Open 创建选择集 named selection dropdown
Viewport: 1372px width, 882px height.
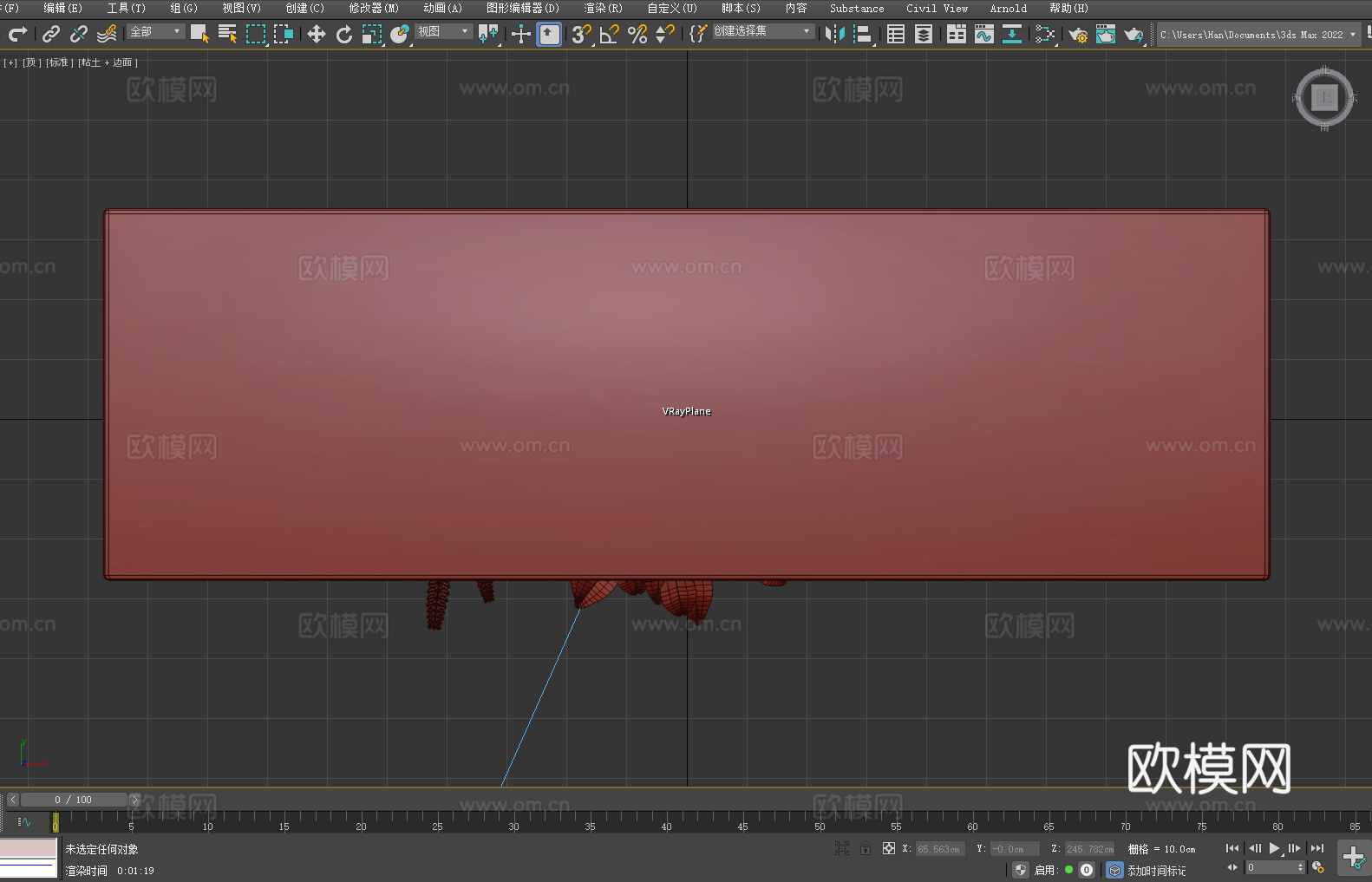[763, 31]
